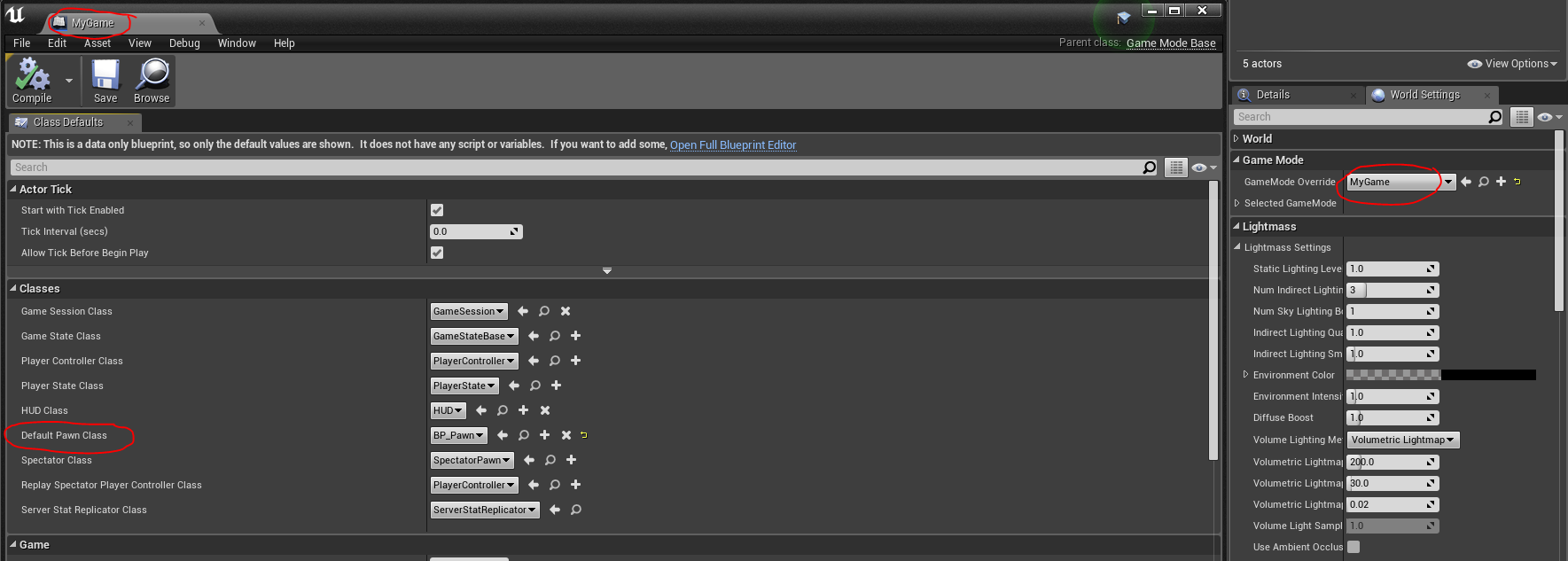Uncheck Allow Tick Before Begin Play
Image resolution: width=1568 pixels, height=561 pixels.
[x=437, y=253]
